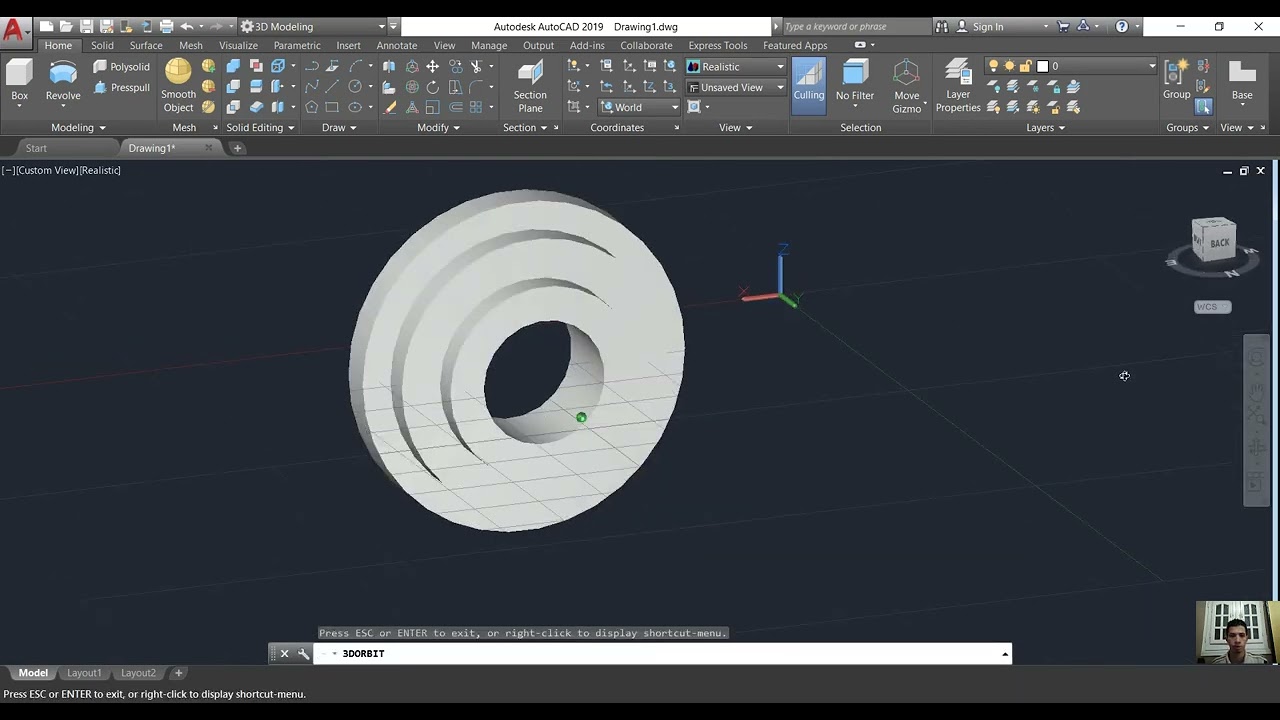Image resolution: width=1280 pixels, height=720 pixels.
Task: Switch to the Layout2 tab
Action: 138,673
